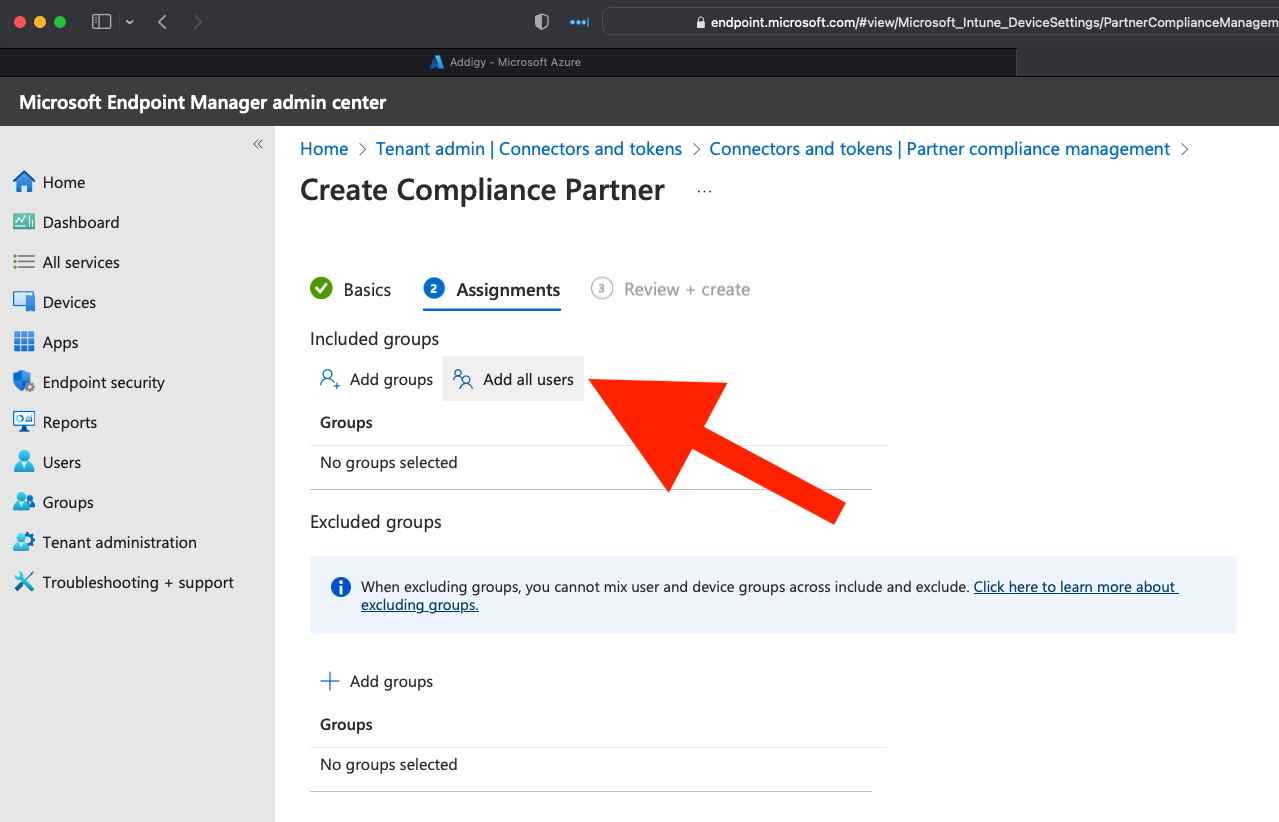Click the Home icon in sidebar
Viewport: 1279px width, 822px height.
24,182
